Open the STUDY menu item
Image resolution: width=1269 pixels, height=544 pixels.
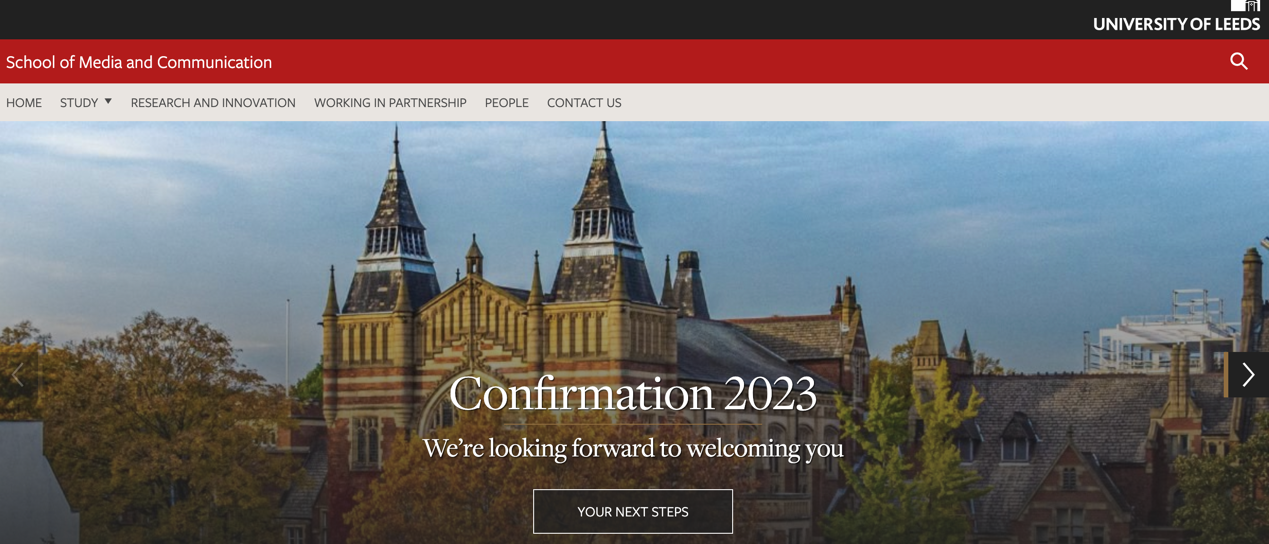pos(79,102)
